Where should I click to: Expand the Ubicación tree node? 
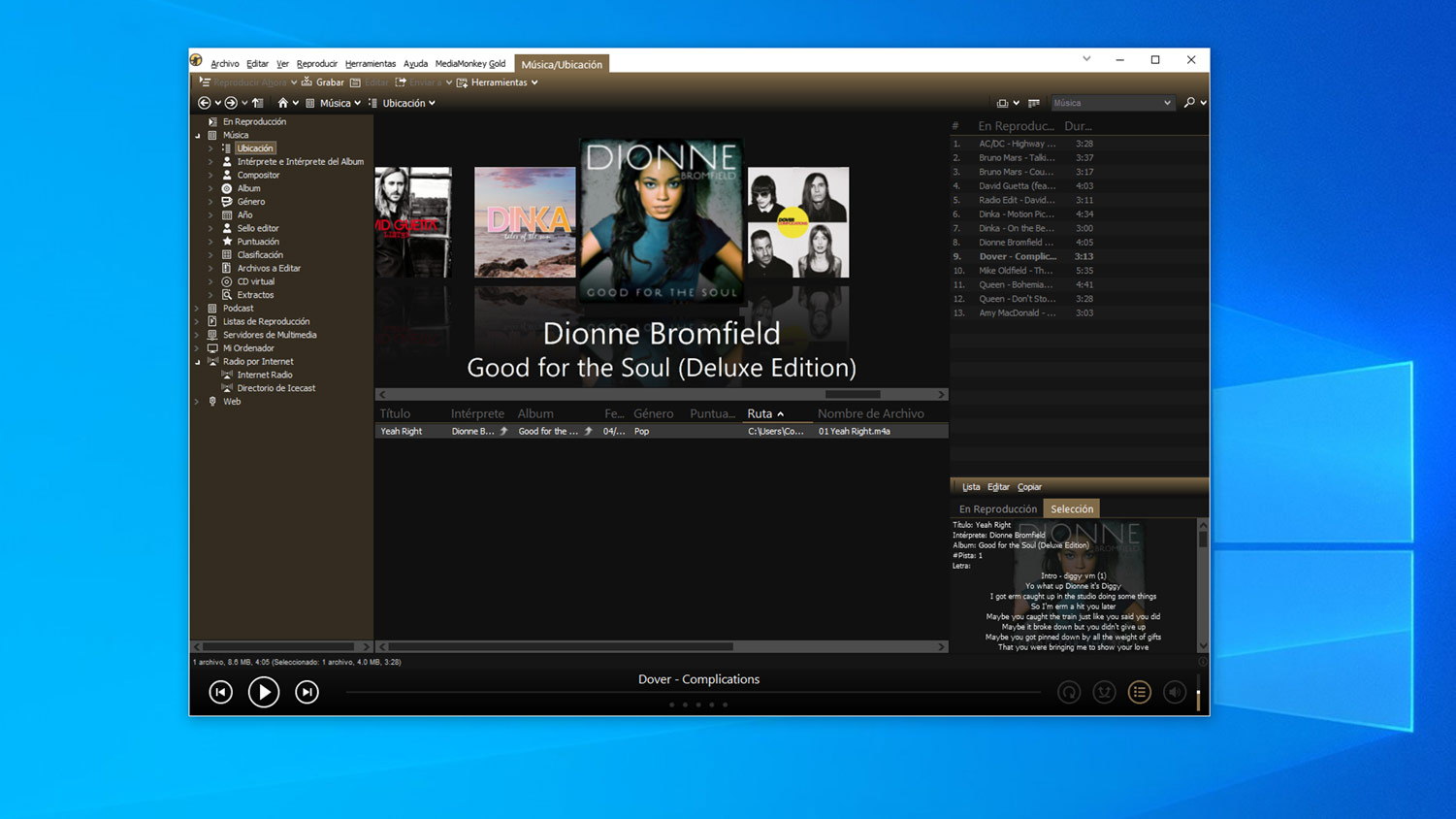211,148
